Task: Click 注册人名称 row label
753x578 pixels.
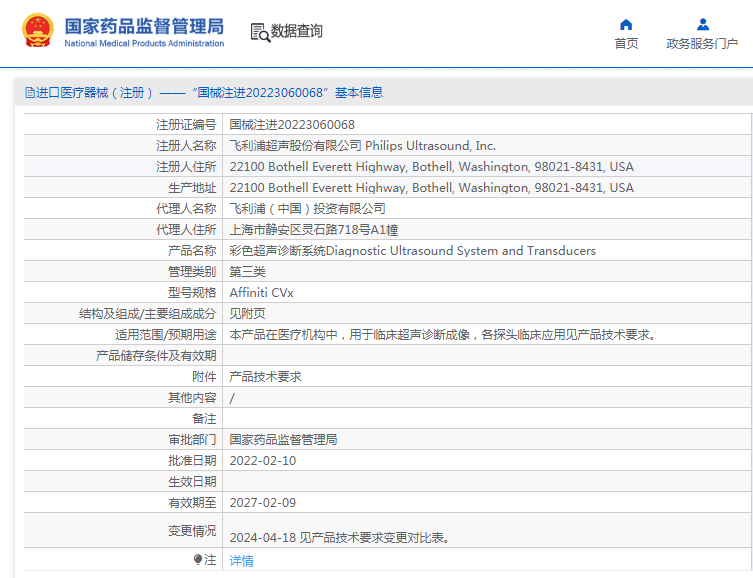Action: click(186, 146)
